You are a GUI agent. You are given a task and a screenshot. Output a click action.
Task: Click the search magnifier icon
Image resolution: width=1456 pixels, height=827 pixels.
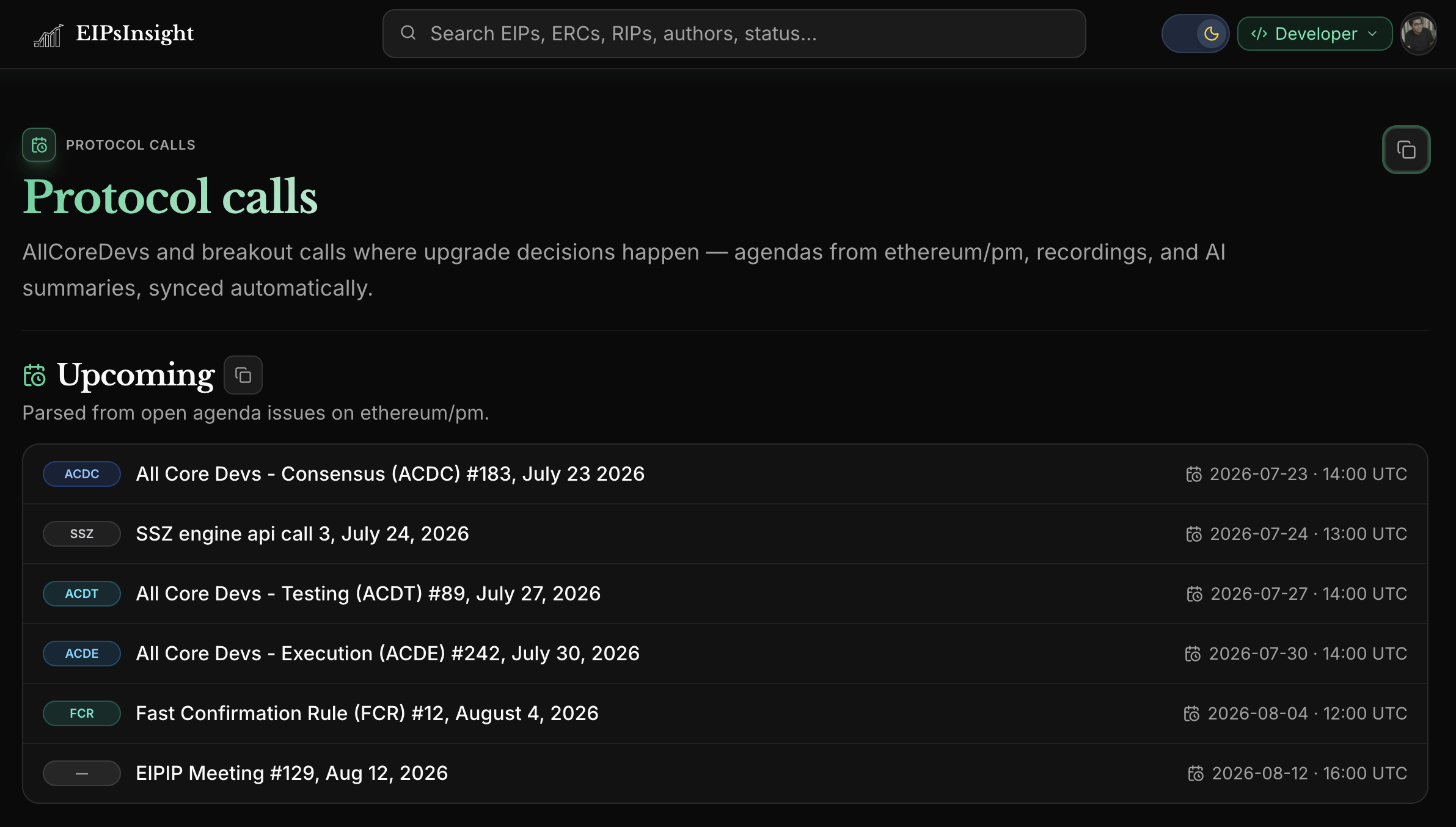point(408,33)
